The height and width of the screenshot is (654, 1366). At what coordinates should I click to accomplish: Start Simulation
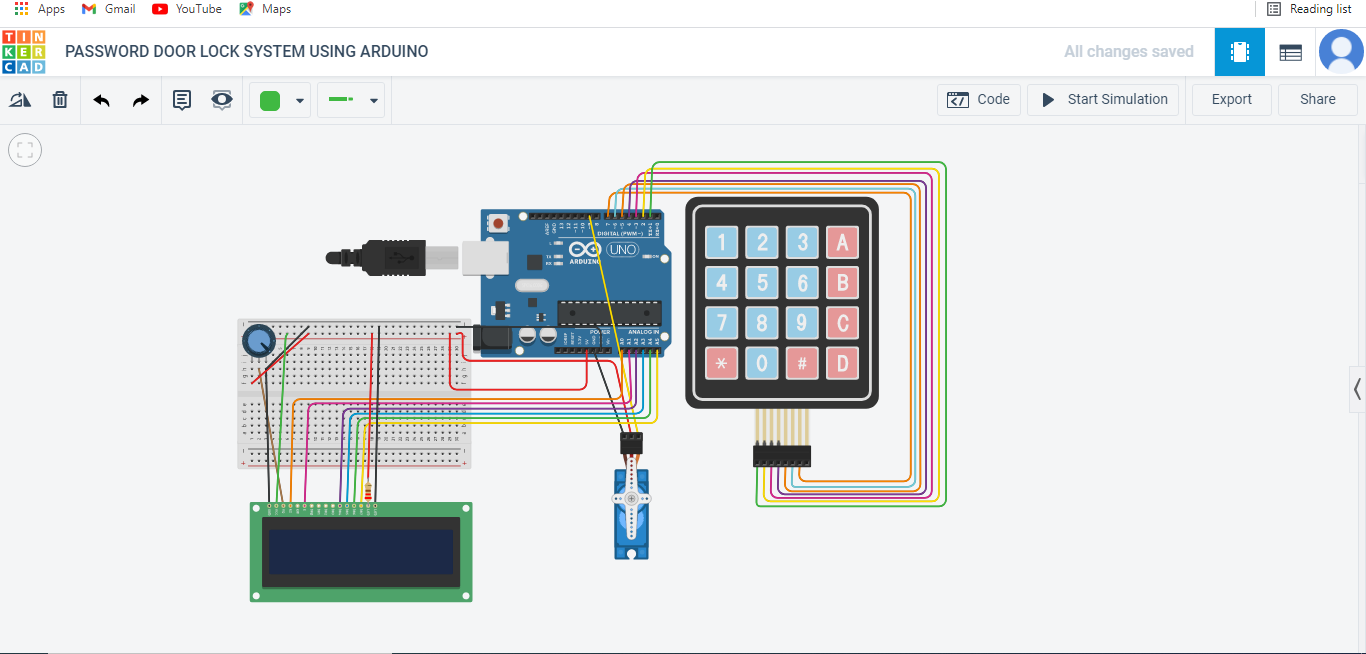click(1103, 99)
